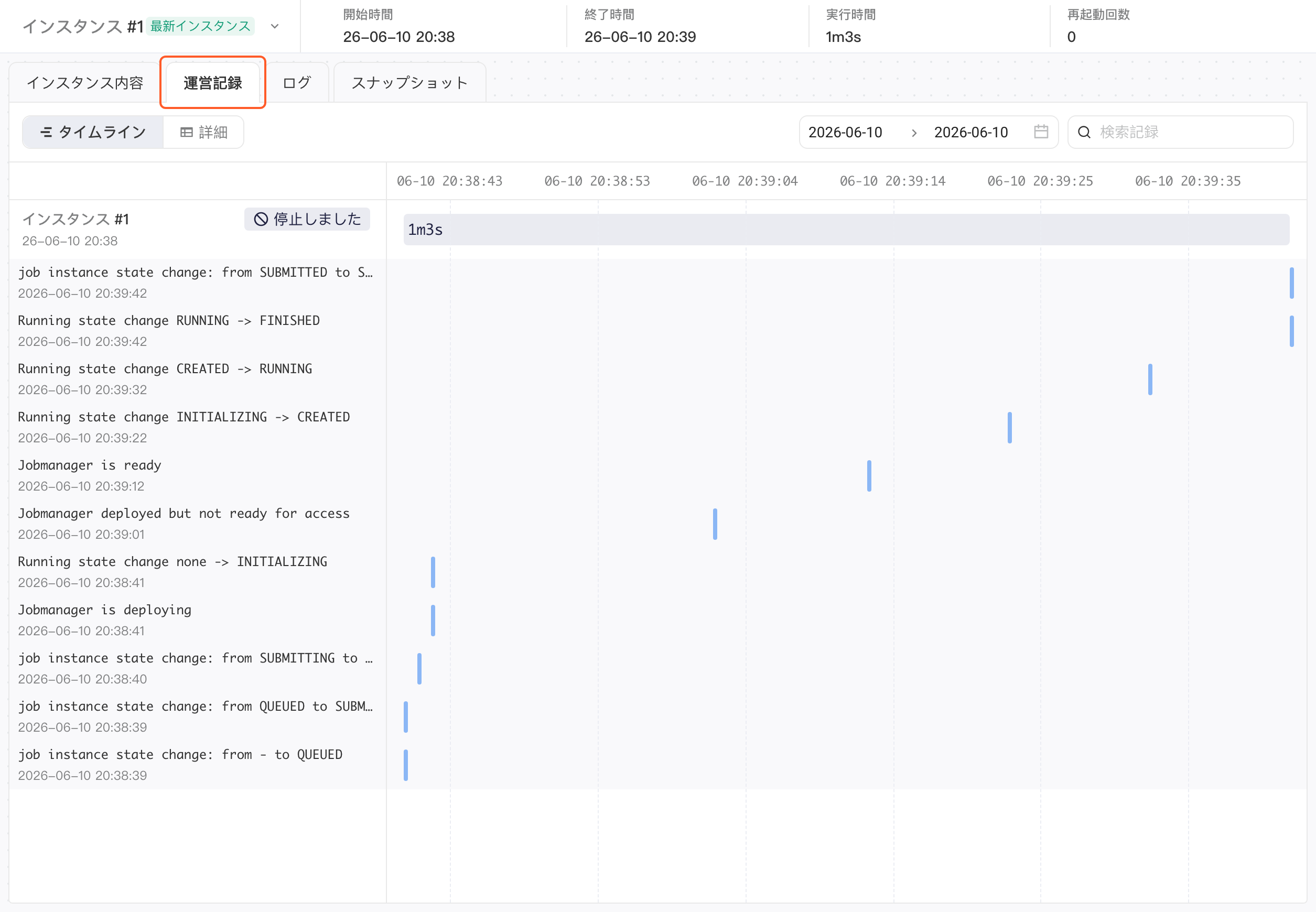
Task: Click the 最新インスタンス green tag
Action: (200, 26)
